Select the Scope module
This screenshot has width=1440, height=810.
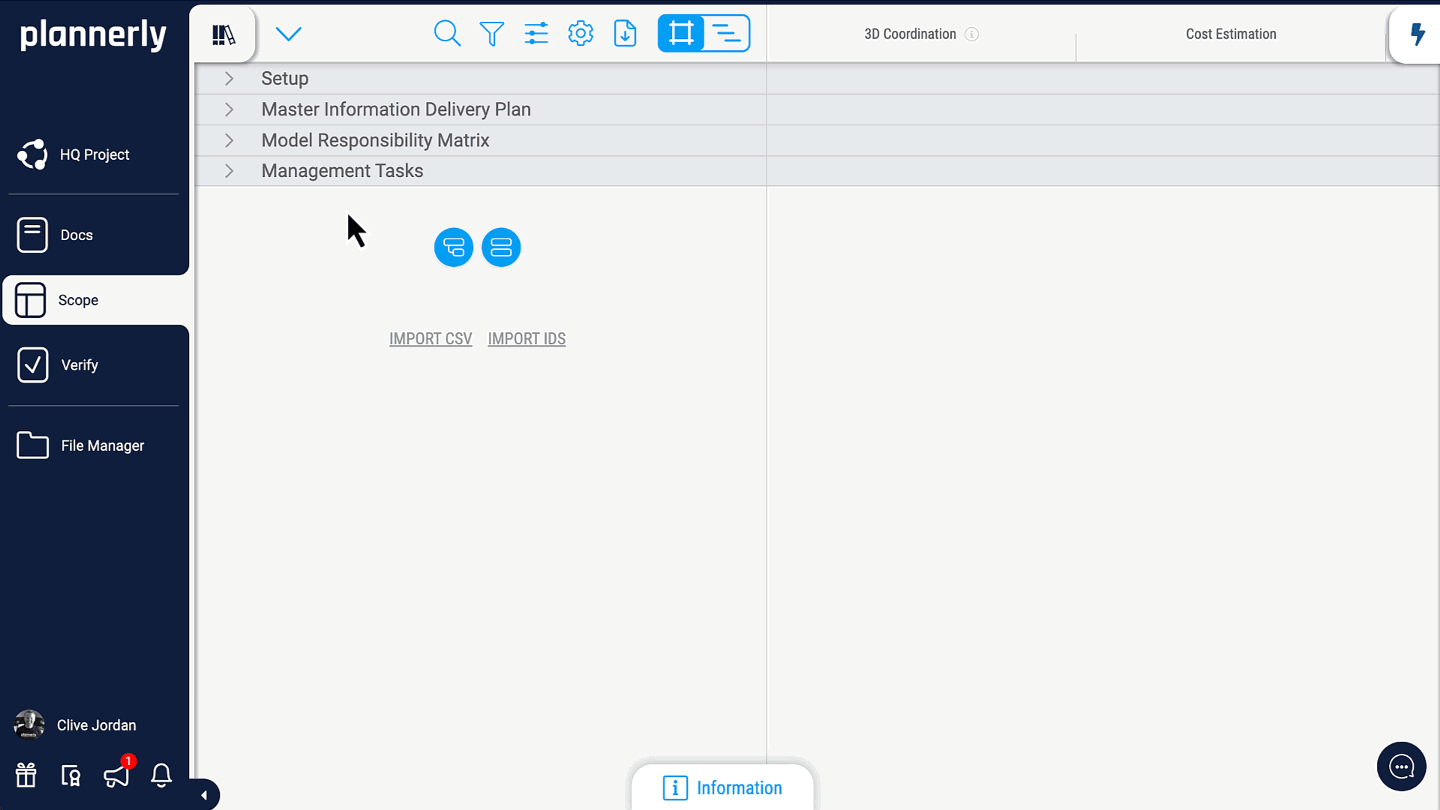tap(96, 300)
